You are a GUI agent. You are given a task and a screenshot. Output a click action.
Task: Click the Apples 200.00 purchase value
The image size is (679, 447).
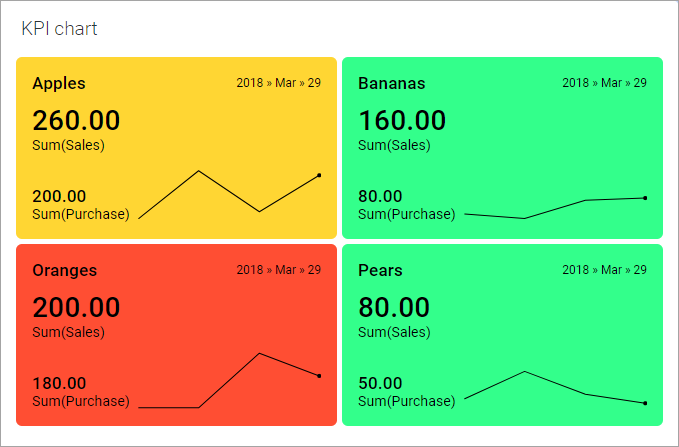point(59,196)
